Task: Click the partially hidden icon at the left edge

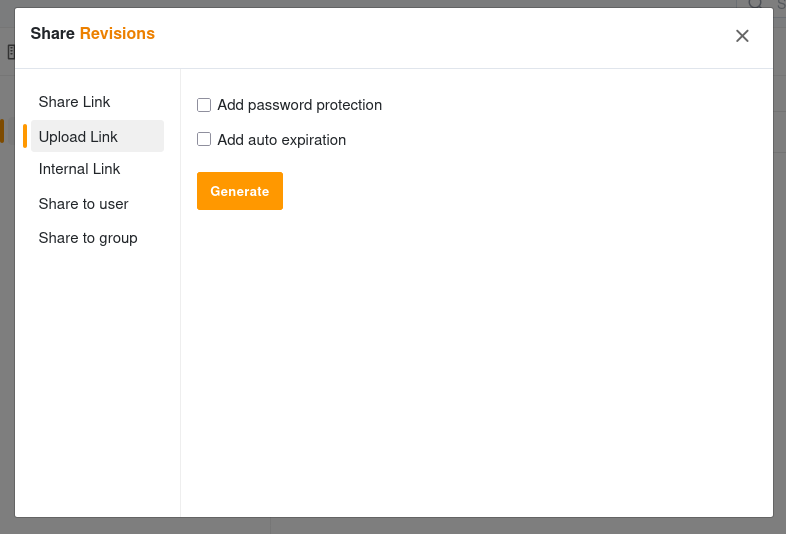Action: click(11, 52)
